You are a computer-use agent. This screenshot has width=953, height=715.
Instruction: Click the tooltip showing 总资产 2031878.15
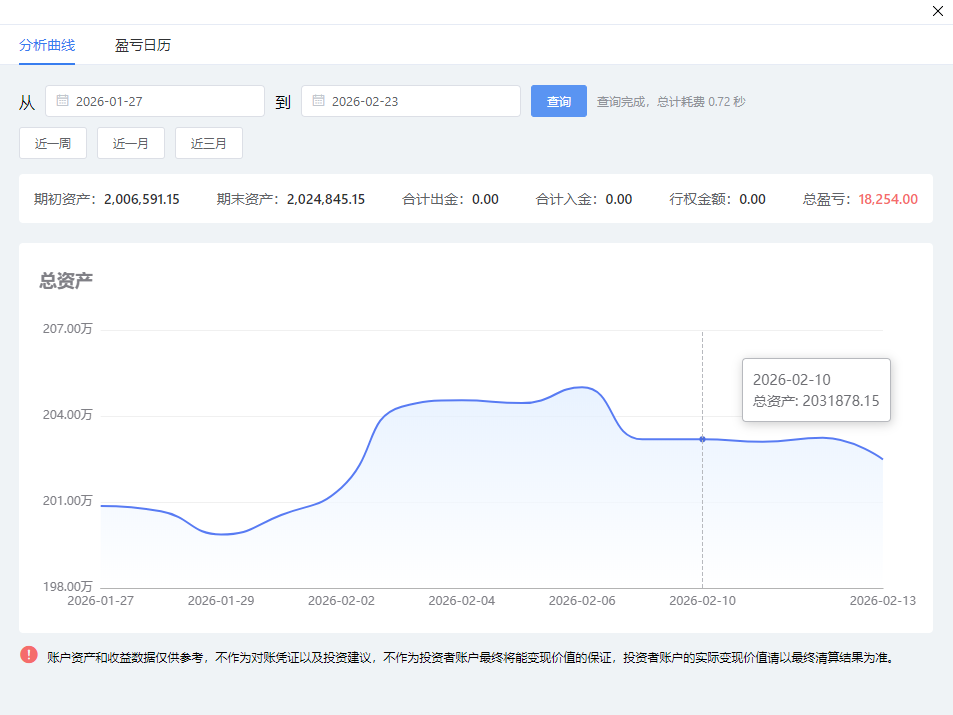tap(816, 390)
